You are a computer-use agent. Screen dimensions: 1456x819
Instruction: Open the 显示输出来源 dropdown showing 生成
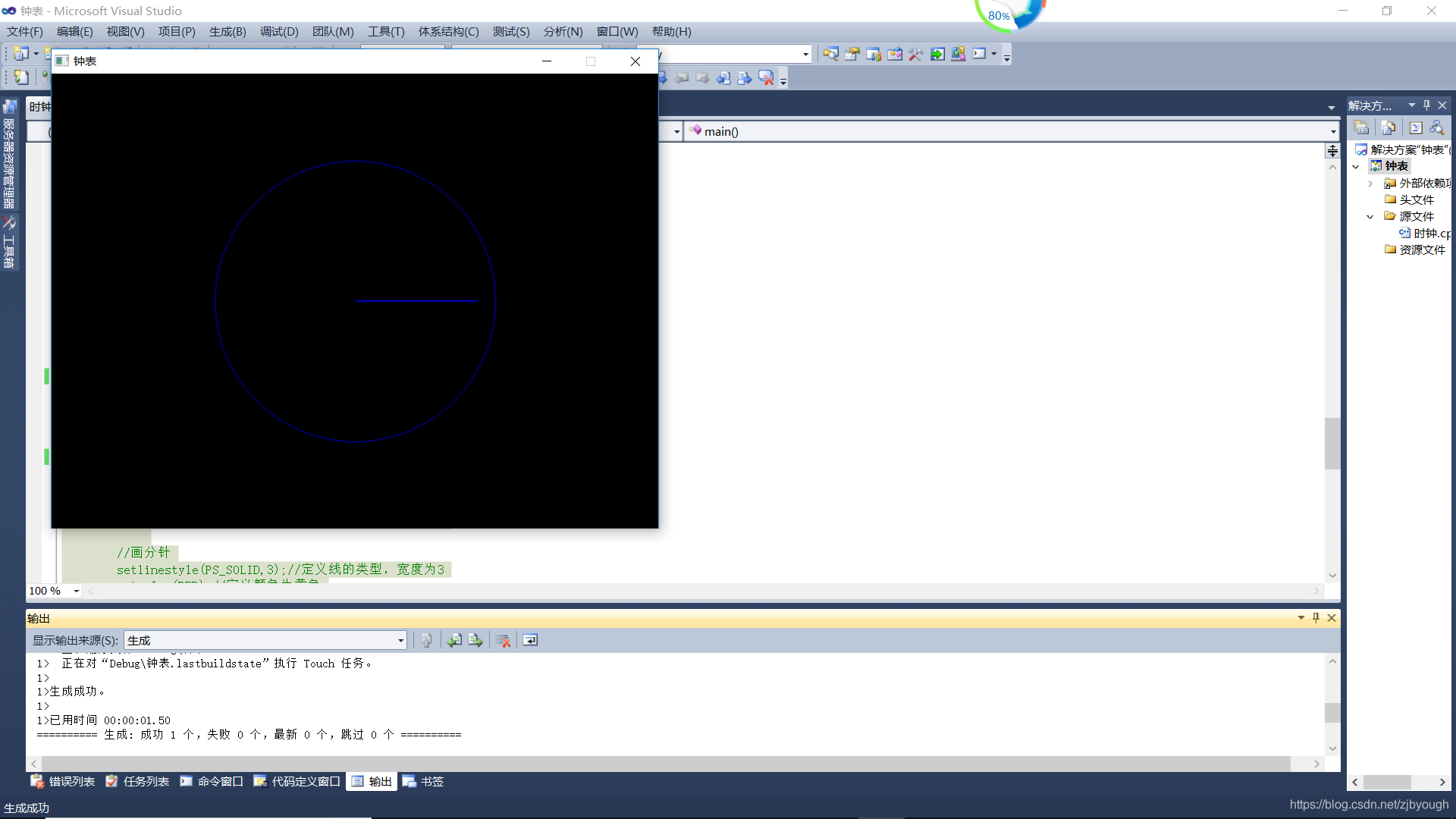[x=265, y=641]
